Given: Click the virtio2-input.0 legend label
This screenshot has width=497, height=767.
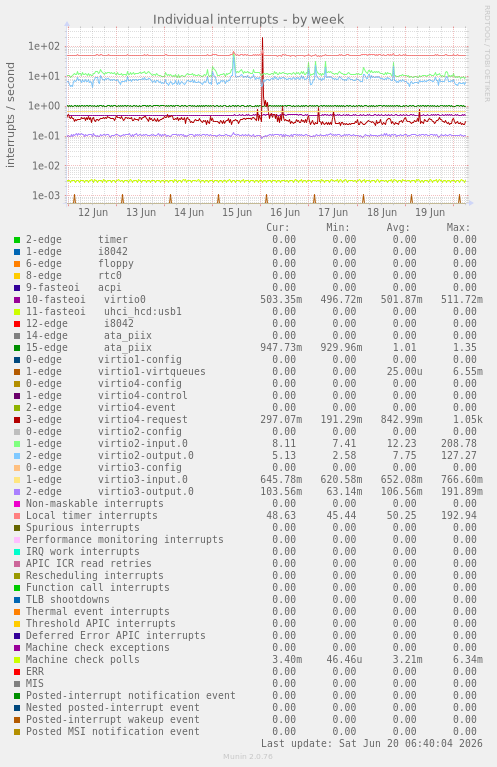Looking at the screenshot, I should coord(143,444).
